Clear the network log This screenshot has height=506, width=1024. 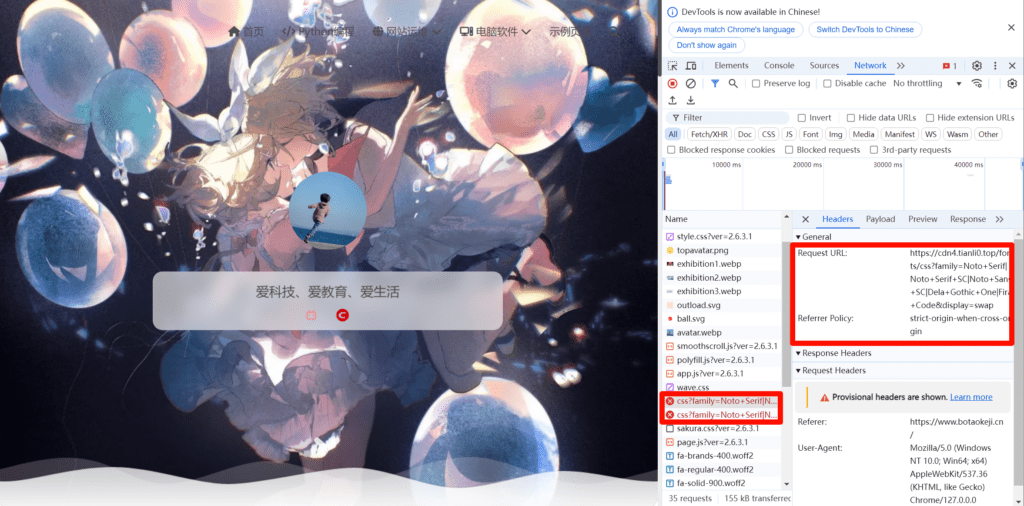click(690, 84)
